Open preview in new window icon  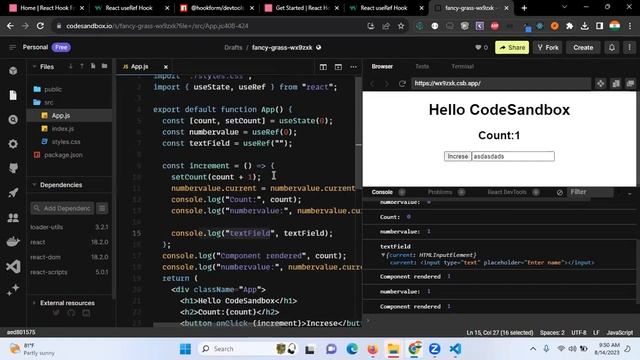click(630, 84)
